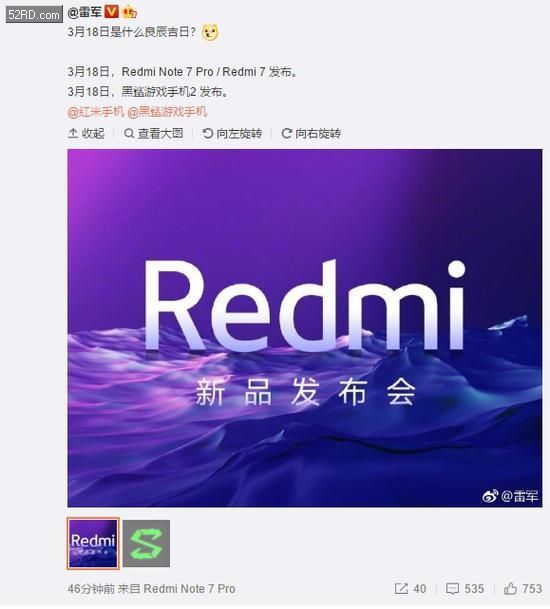550x609 pixels.
Task: Click the membership crown icon beside username
Action: pos(129,13)
